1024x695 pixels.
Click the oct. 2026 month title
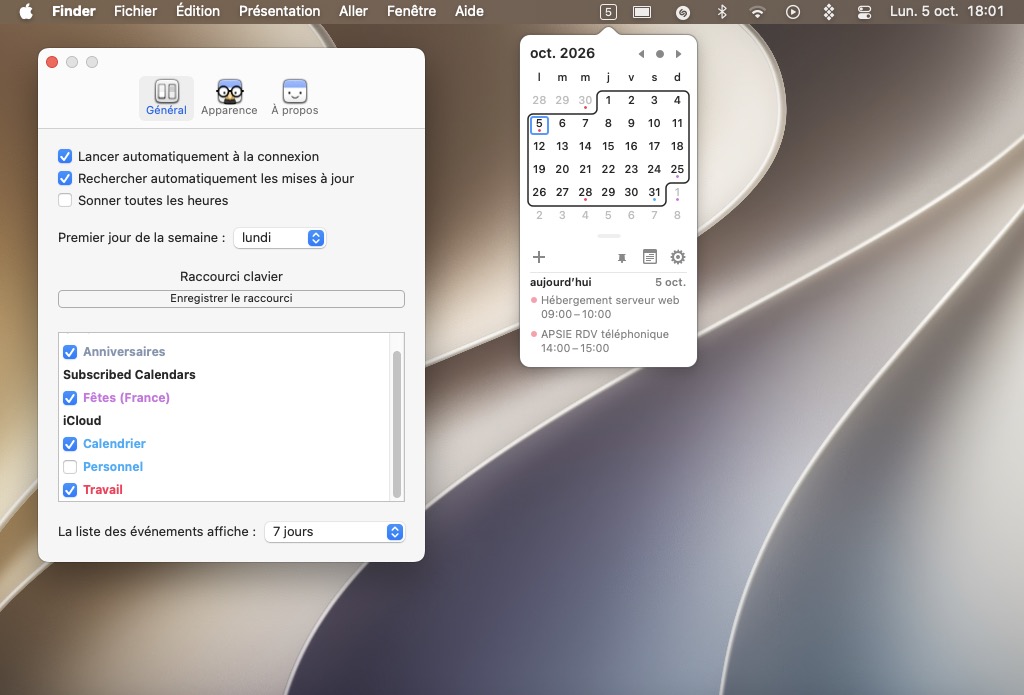coord(562,54)
